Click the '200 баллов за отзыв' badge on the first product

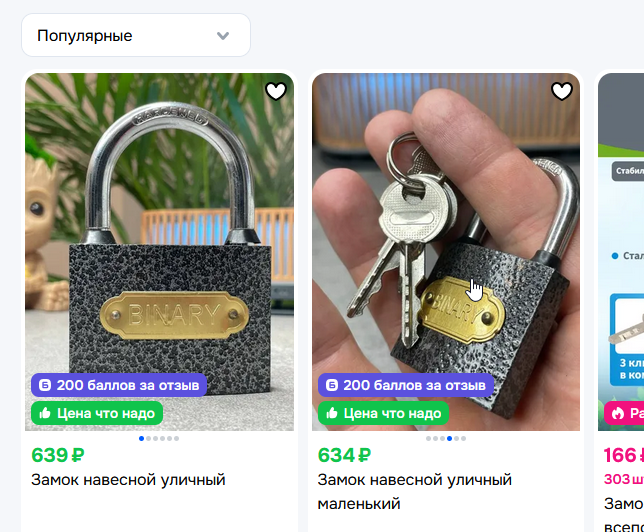click(x=119, y=385)
